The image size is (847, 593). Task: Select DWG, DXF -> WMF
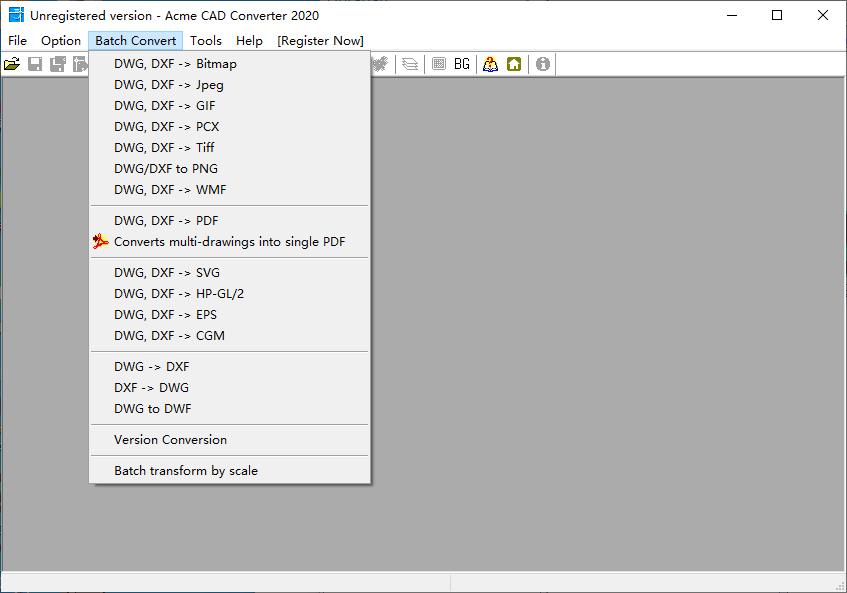tap(230, 190)
